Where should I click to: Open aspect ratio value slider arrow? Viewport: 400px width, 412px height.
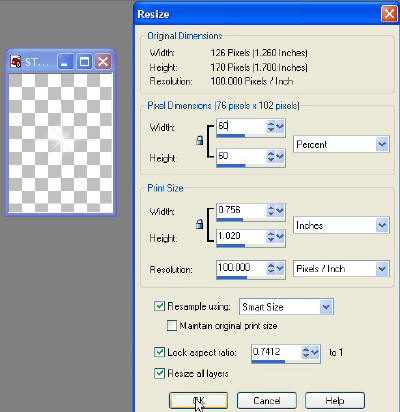tap(315, 352)
